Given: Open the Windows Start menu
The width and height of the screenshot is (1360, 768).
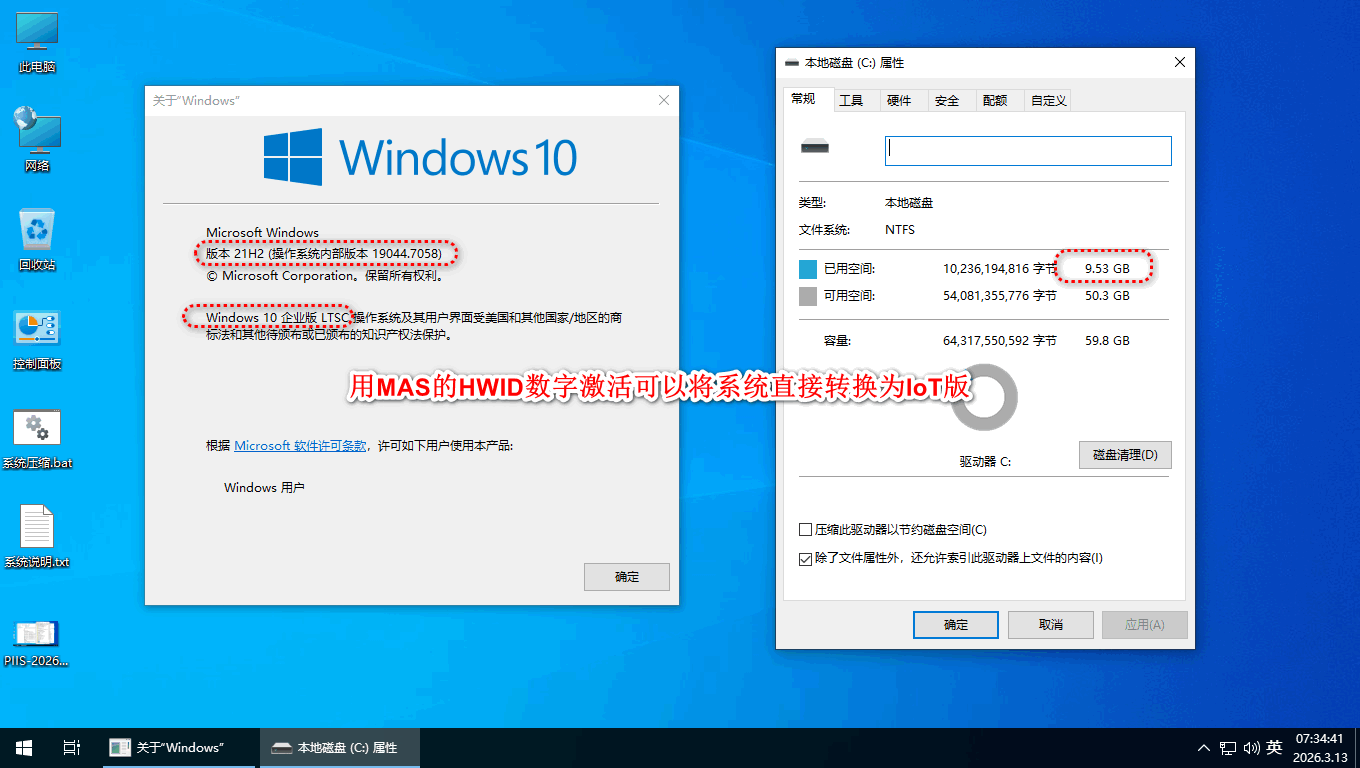Looking at the screenshot, I should click(x=24, y=748).
